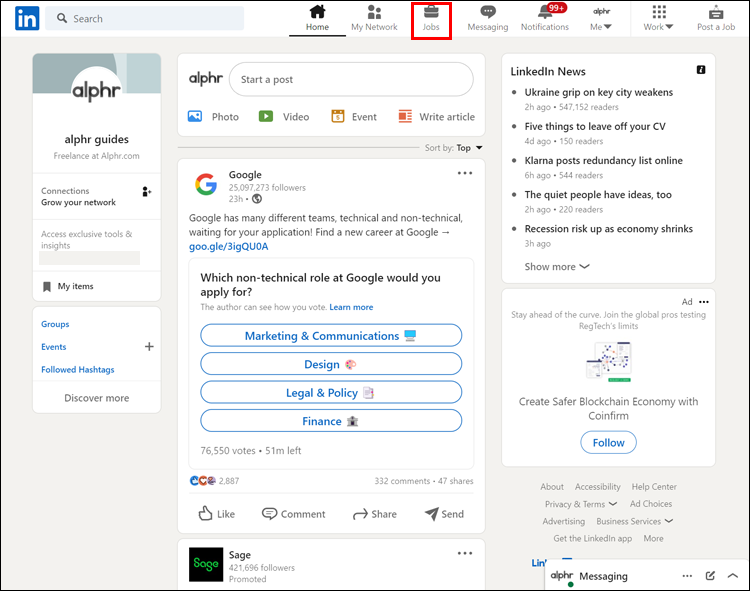Like the Google post
Screen dimensions: 750x591
(x=217, y=514)
